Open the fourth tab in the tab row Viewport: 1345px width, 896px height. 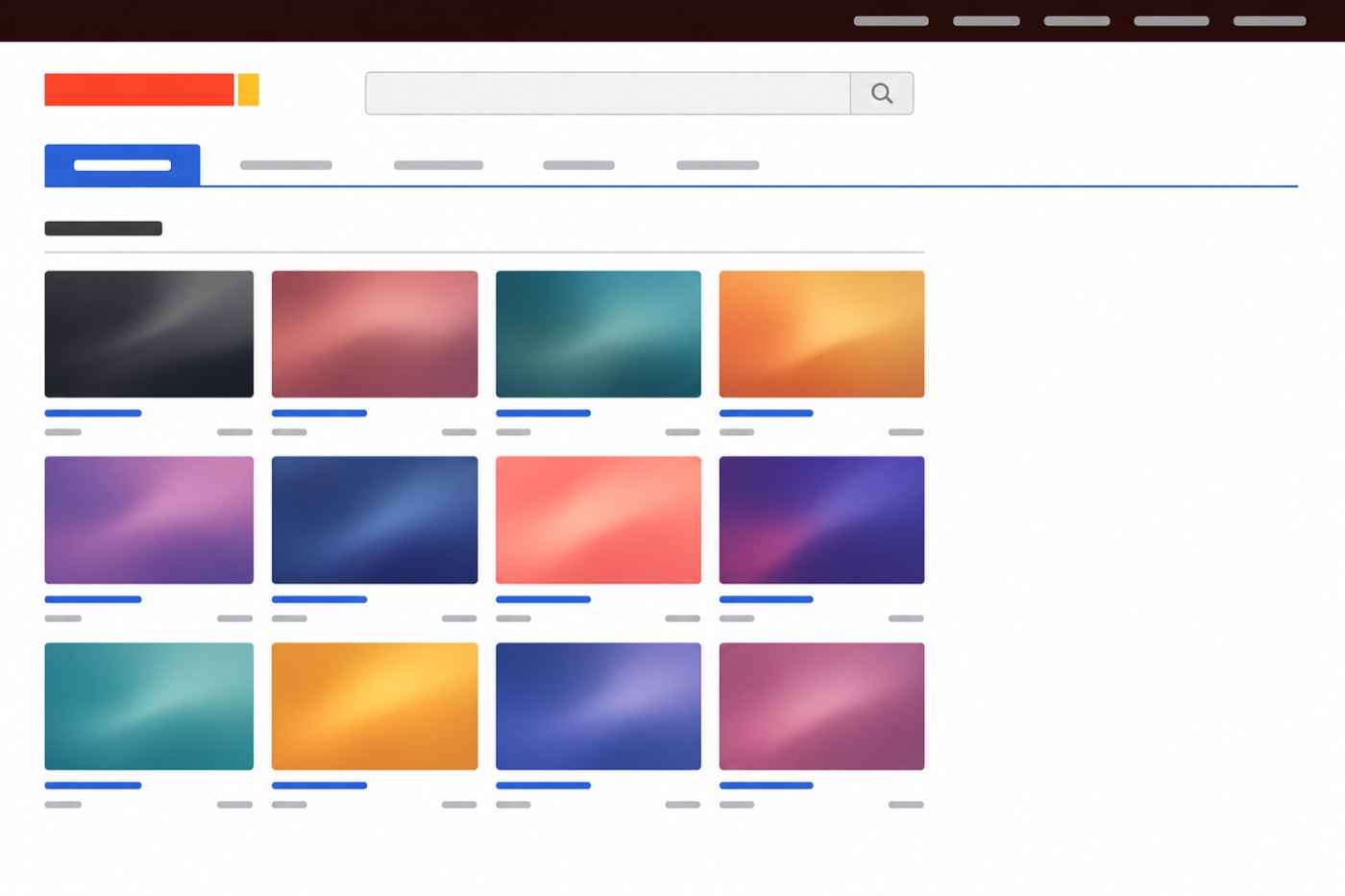(578, 165)
